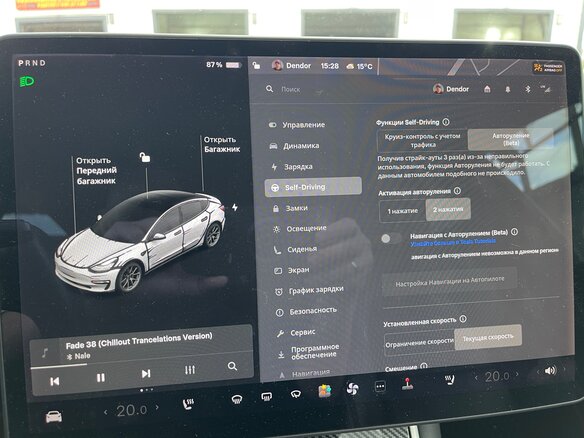Skip to the next track

[146, 374]
